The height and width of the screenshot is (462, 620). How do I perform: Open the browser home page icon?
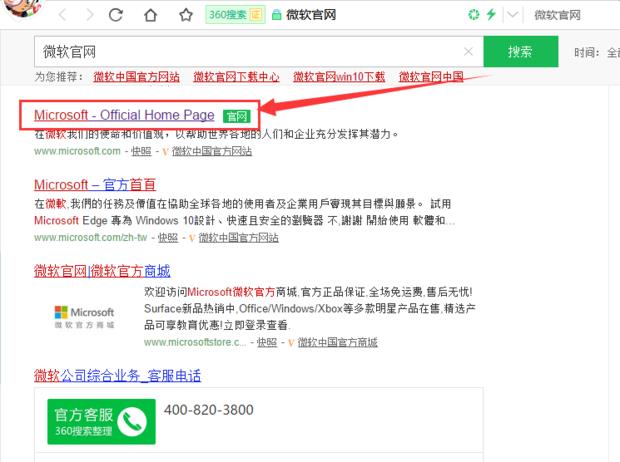[151, 15]
